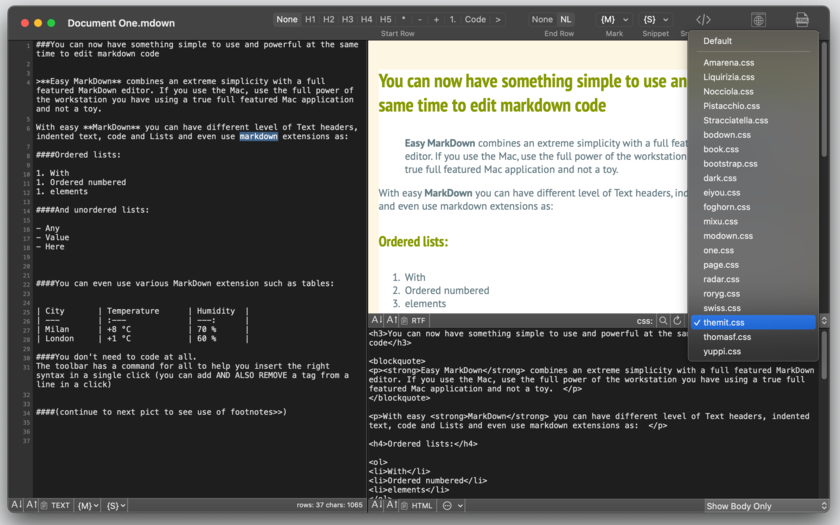The height and width of the screenshot is (525, 840).
Task: Apply plus bullet to start row
Action: tap(436, 19)
